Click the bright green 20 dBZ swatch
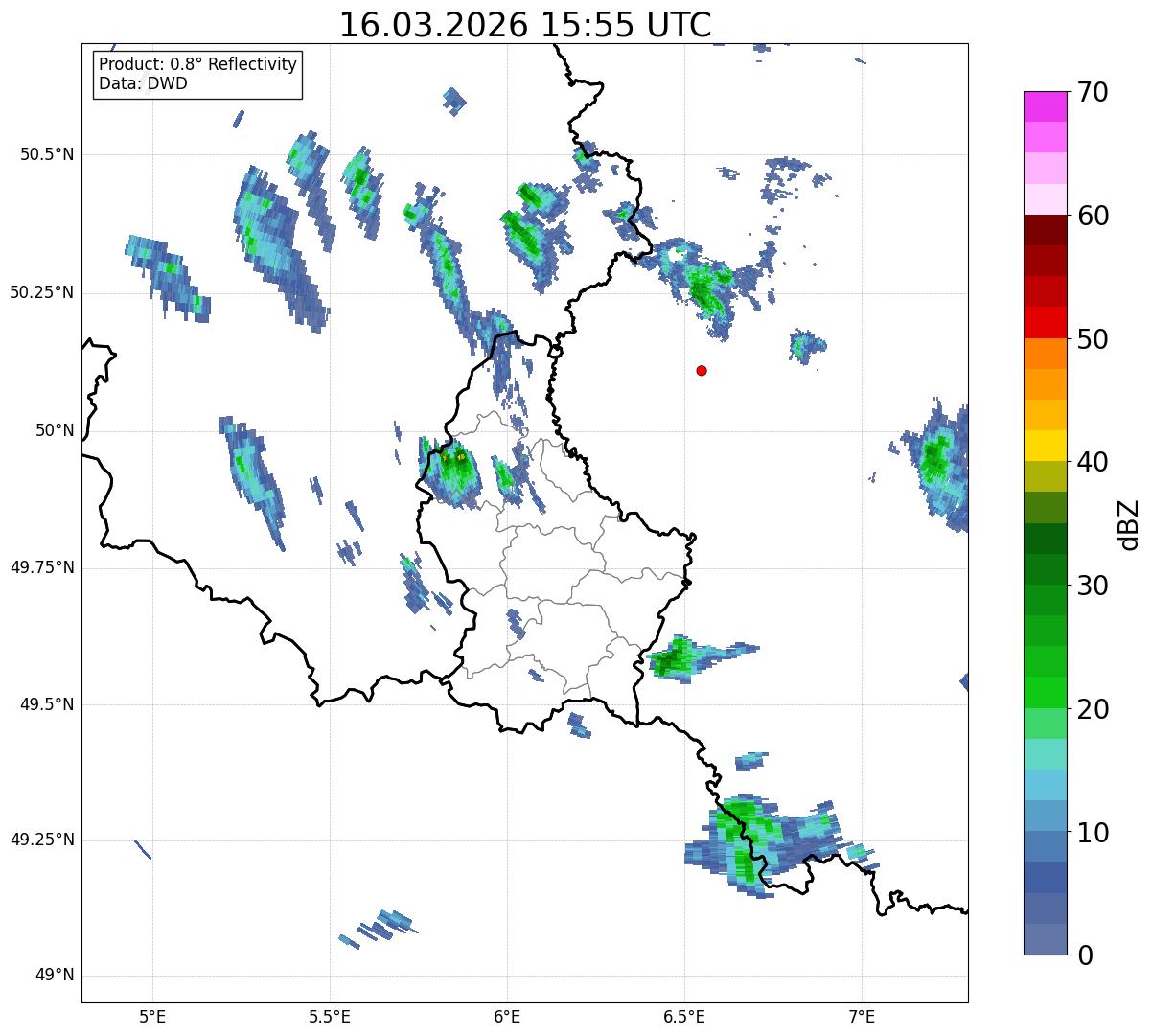This screenshot has height=1036, width=1152. (x=1045, y=693)
